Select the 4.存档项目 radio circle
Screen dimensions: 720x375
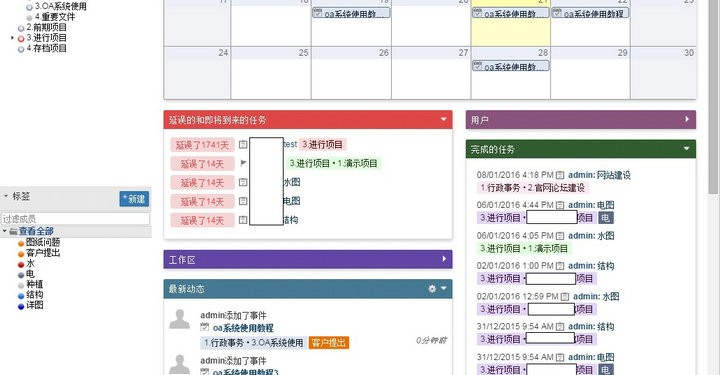(21, 49)
